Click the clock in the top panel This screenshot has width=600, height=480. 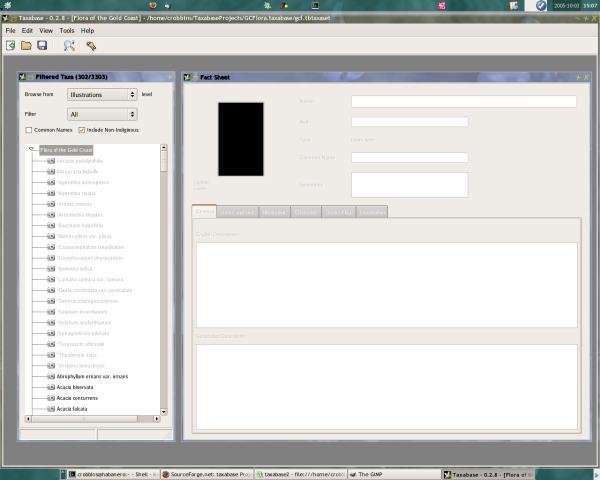(x=575, y=5)
